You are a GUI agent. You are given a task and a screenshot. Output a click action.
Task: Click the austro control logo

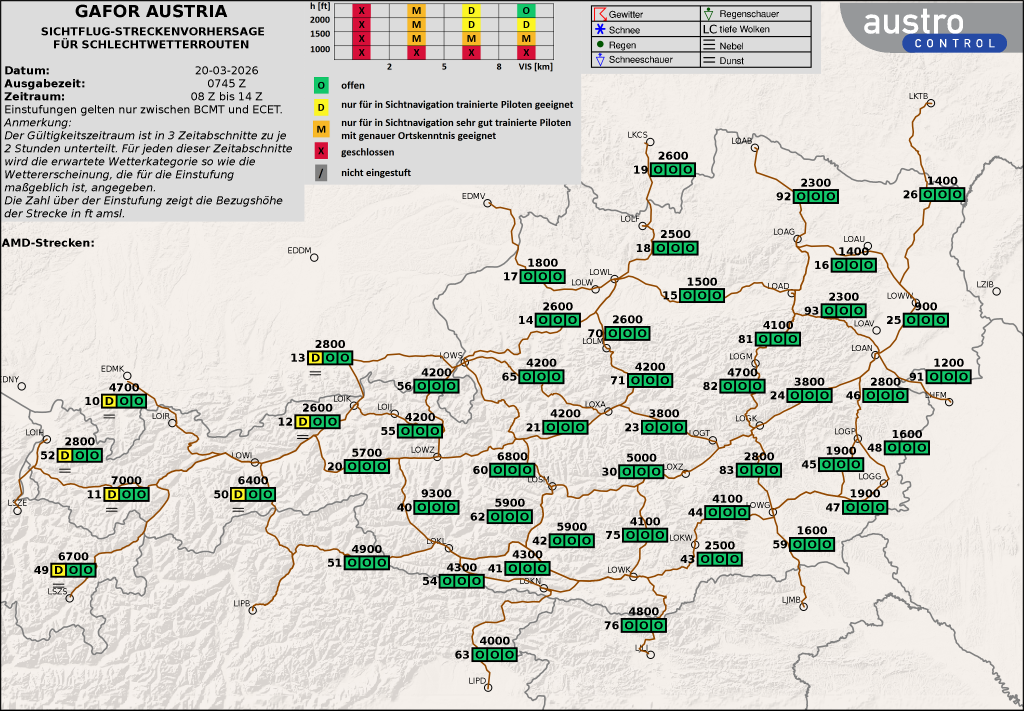click(932, 30)
